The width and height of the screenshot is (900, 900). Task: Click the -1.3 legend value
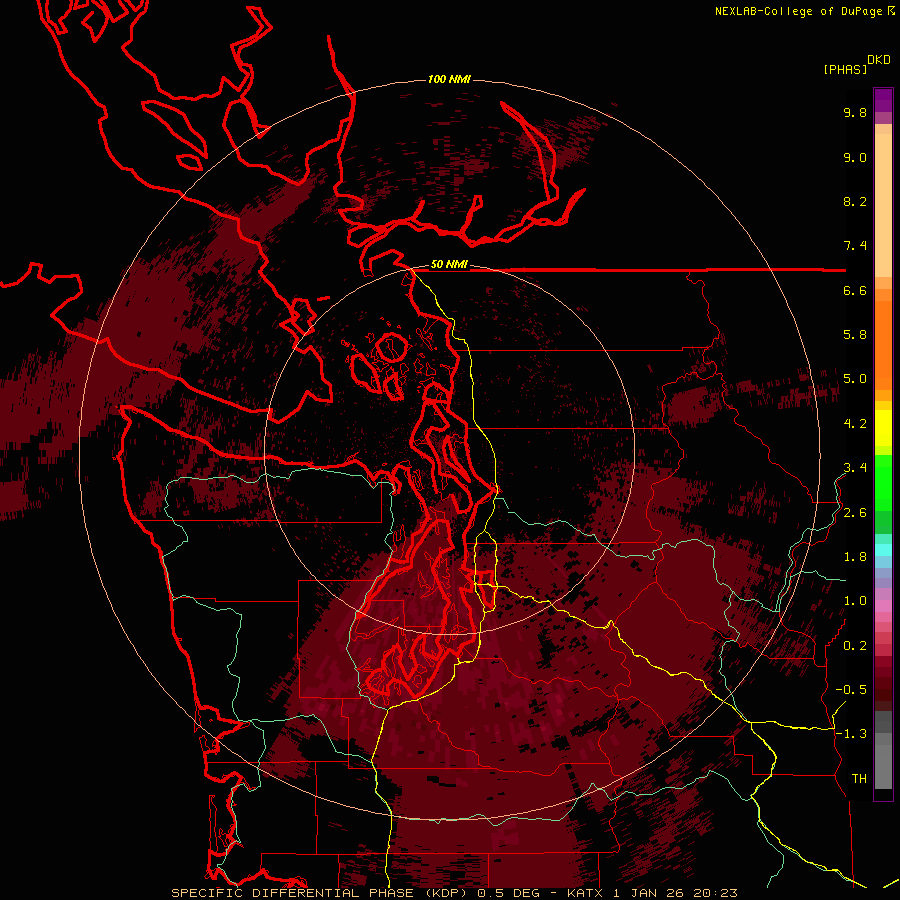coord(851,734)
